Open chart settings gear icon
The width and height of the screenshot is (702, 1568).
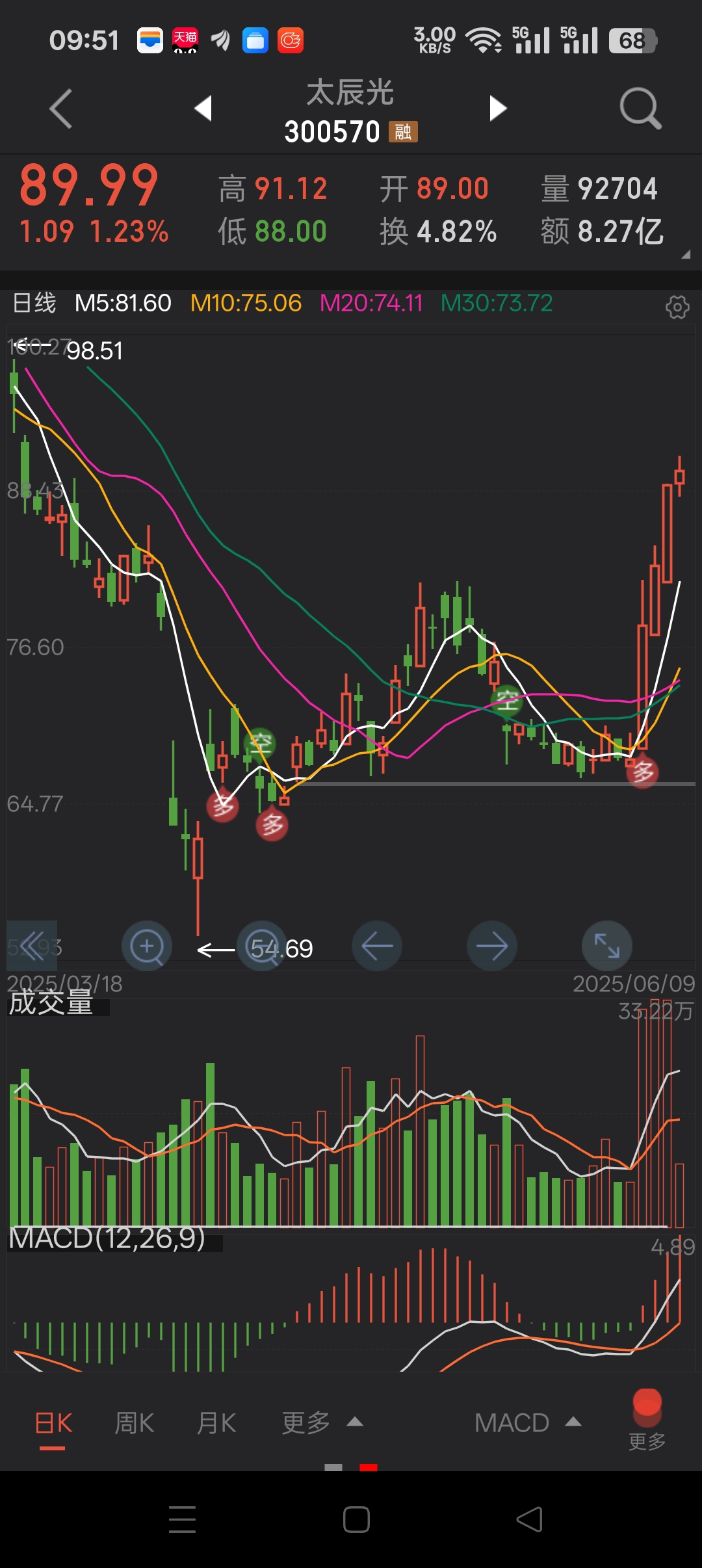coord(677,306)
